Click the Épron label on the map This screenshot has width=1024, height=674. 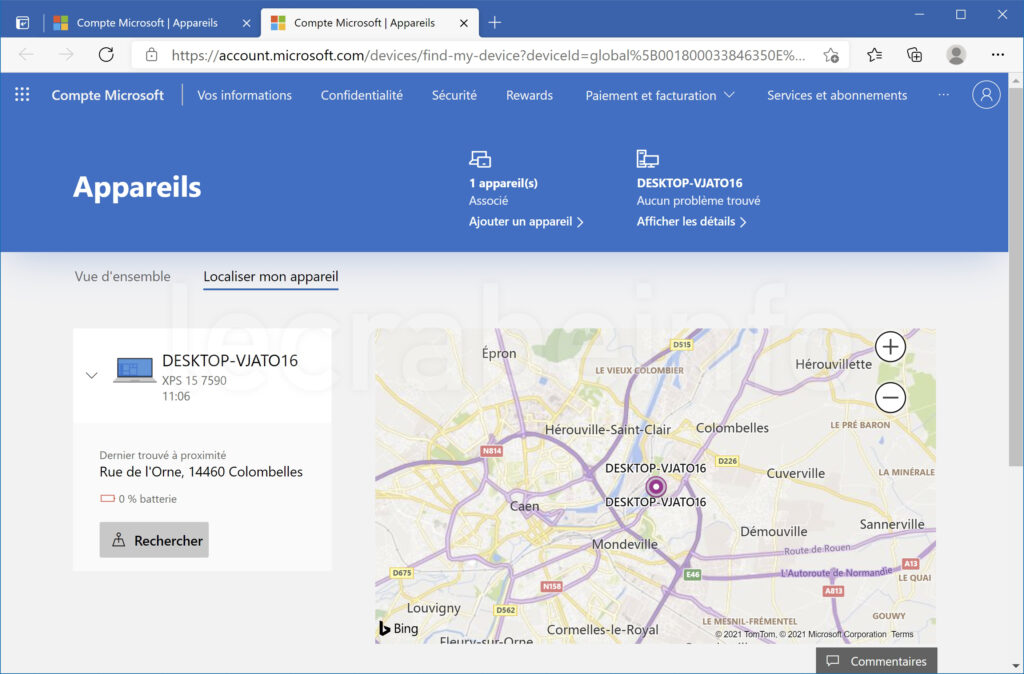coord(499,353)
